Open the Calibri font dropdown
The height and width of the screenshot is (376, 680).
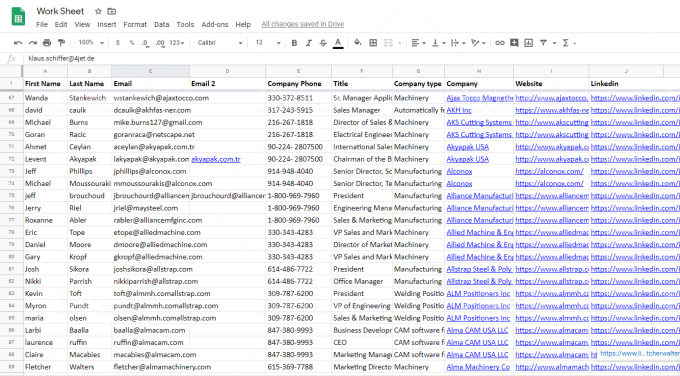click(220, 43)
